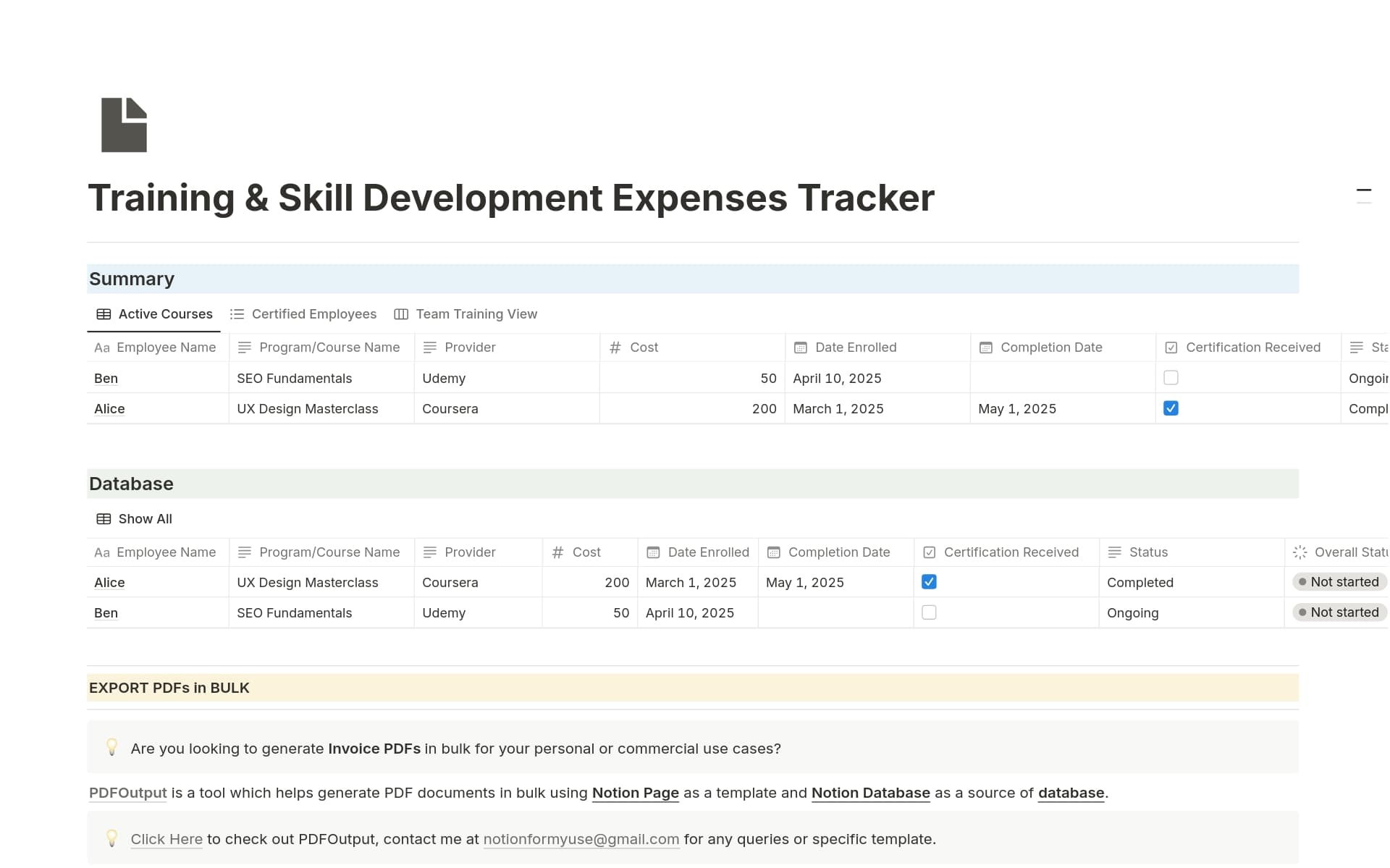
Task: Click the table icon next to Show All
Action: coord(102,518)
